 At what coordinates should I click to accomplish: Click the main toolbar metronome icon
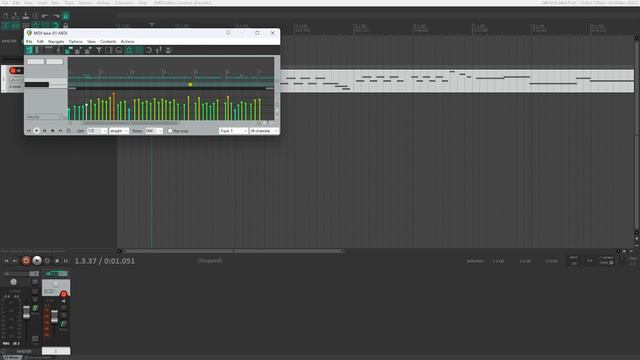pos(65,16)
